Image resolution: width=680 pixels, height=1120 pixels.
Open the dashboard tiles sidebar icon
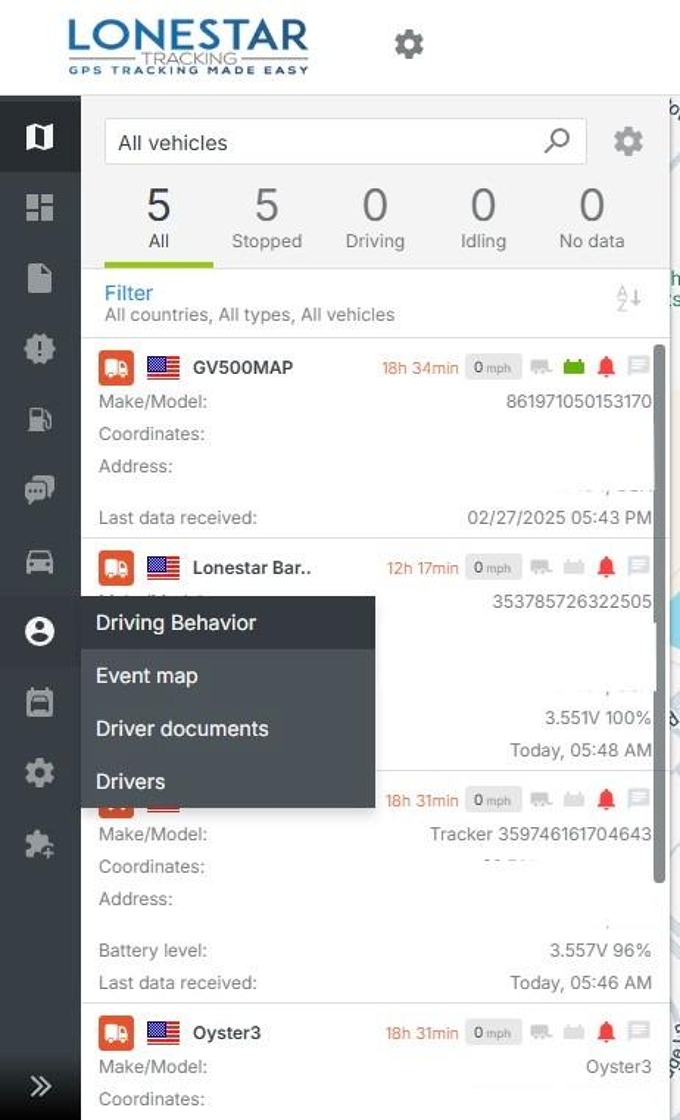(x=39, y=207)
